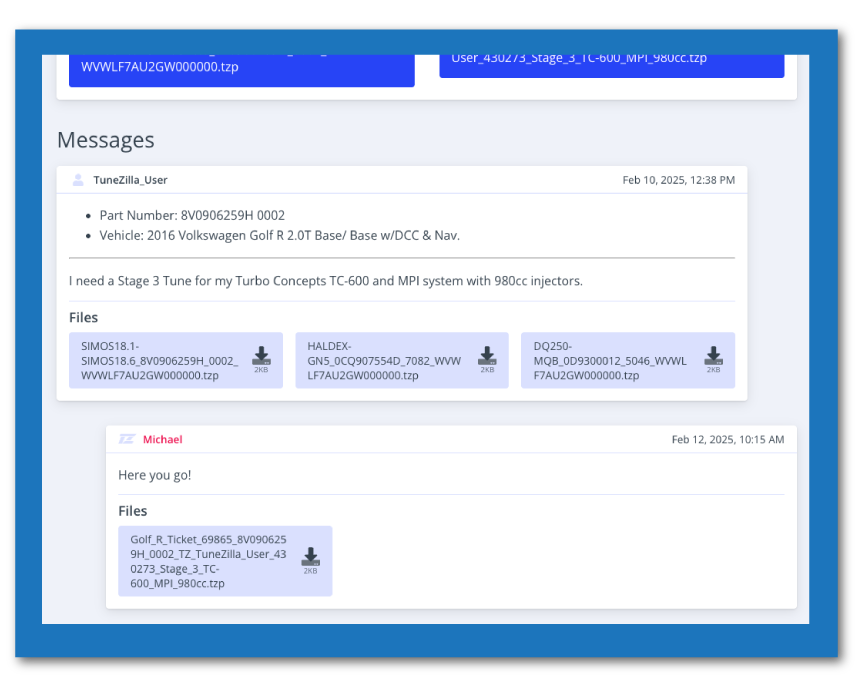Click the blue WVWLF7AU2GW000000.tzp file button
Image resolution: width=856 pixels, height=688 pixels.
(x=242, y=70)
